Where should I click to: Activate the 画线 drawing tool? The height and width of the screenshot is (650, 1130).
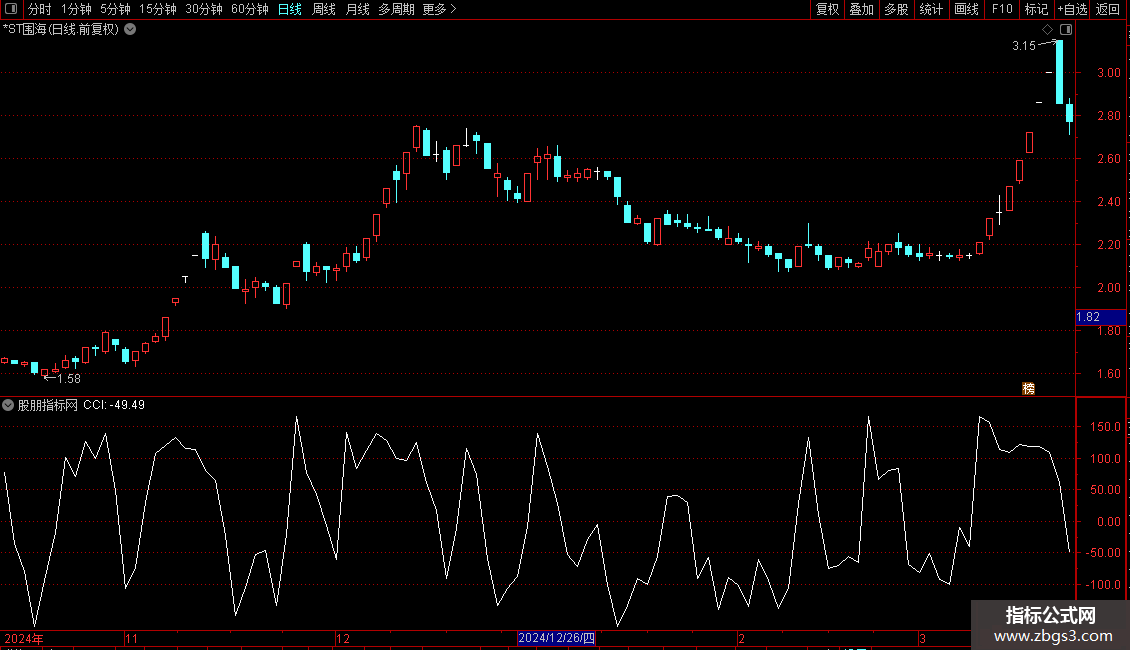(x=966, y=9)
